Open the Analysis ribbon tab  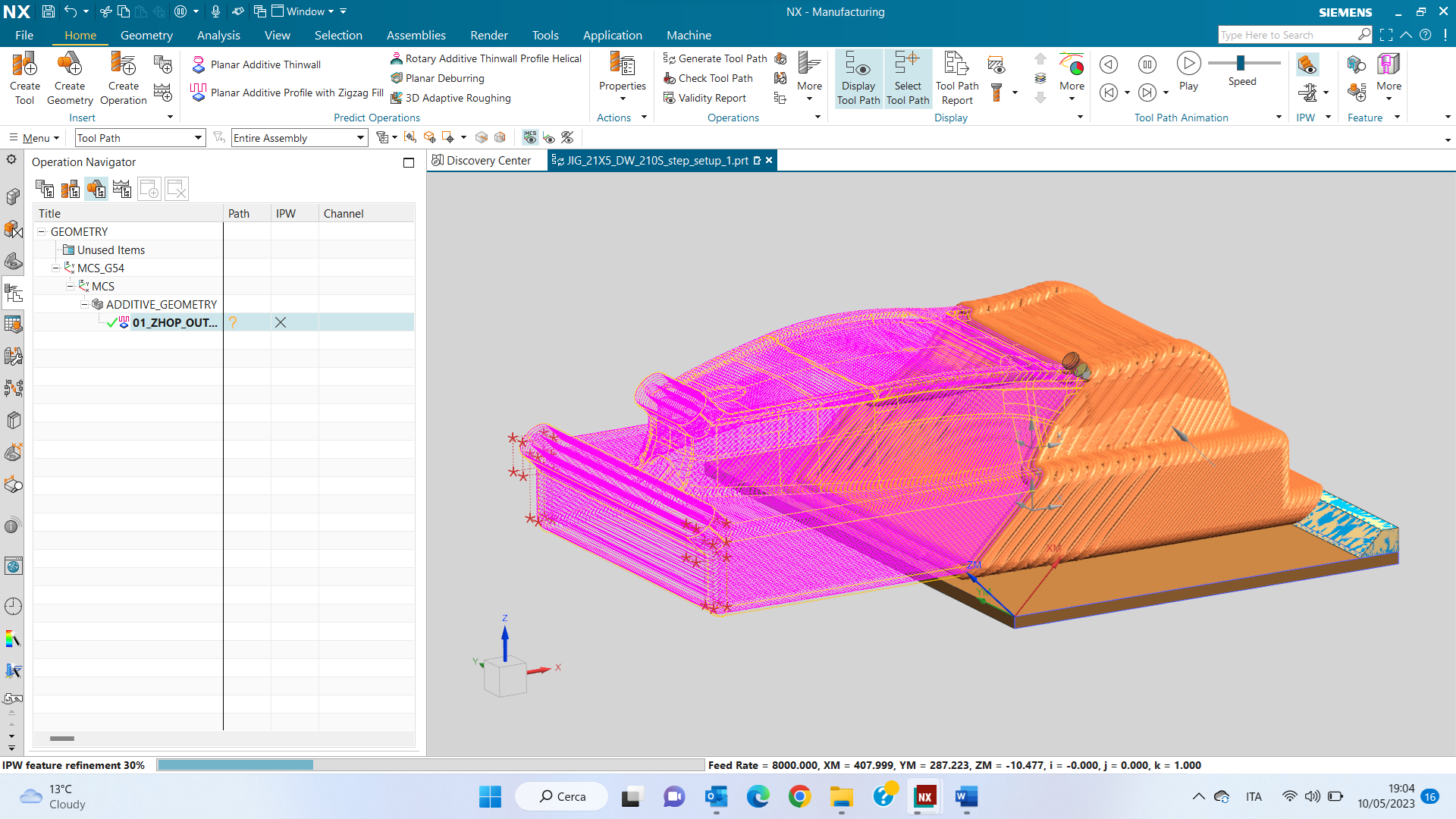click(218, 36)
